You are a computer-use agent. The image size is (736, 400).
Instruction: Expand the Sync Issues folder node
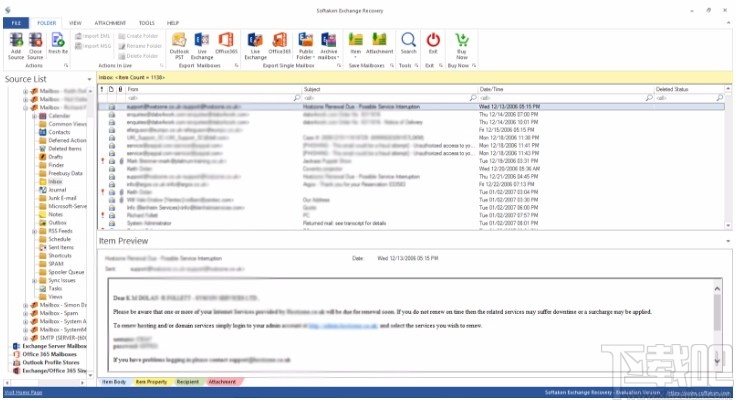[x=34, y=280]
